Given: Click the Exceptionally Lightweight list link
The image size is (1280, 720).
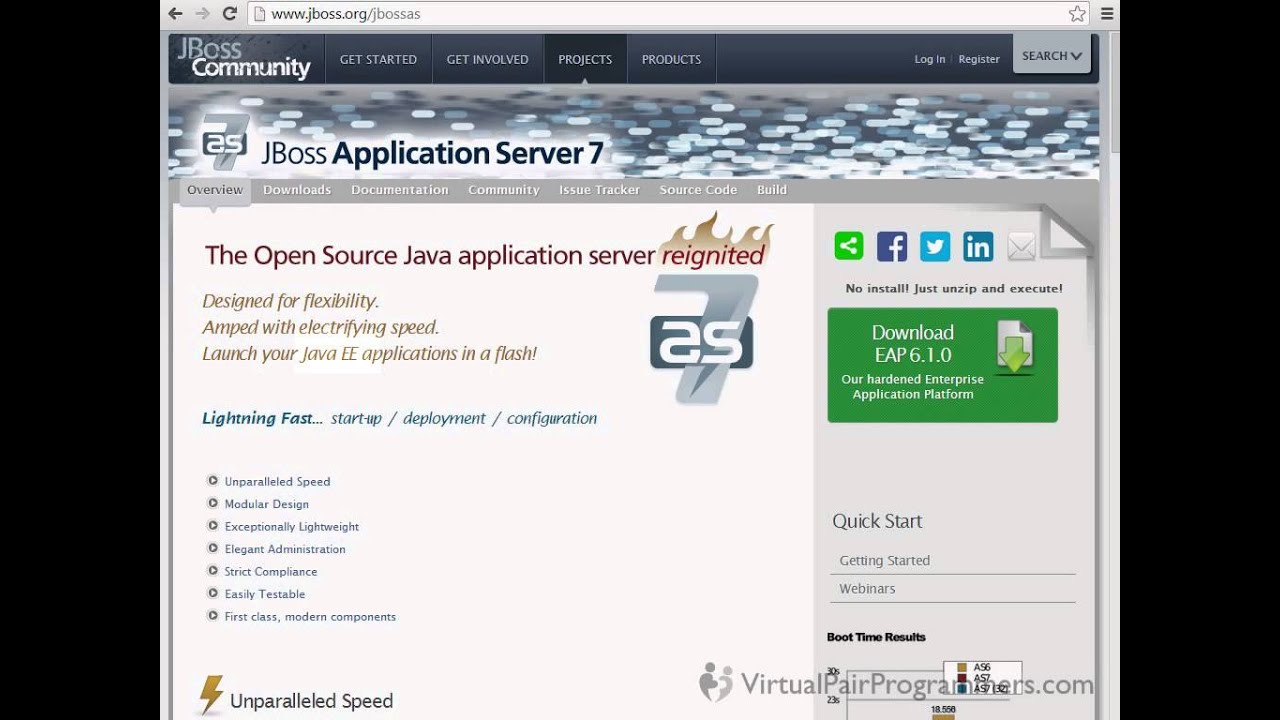Looking at the screenshot, I should 292,527.
